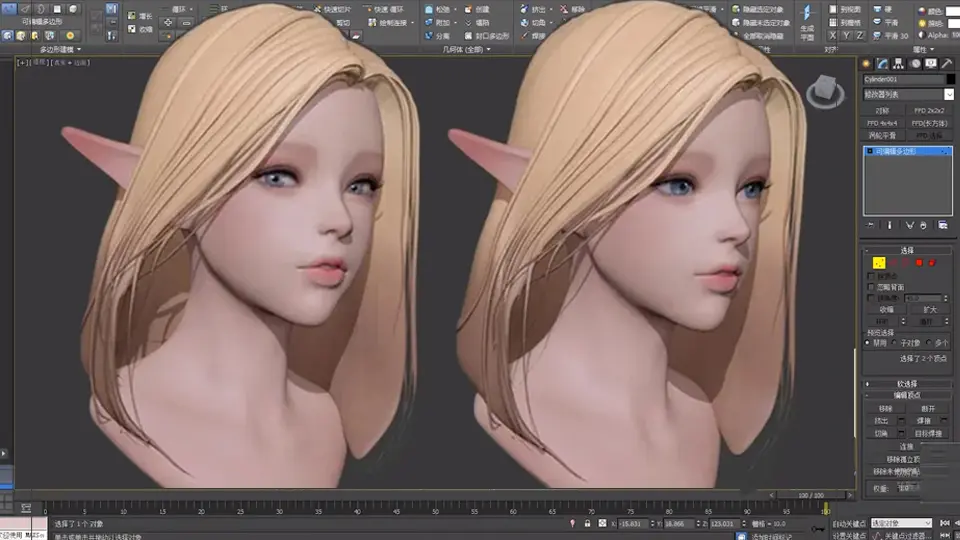Screen dimensions: 960x540
Task: Select Vertex sub-object mode in ribbon
Action: [8, 9]
